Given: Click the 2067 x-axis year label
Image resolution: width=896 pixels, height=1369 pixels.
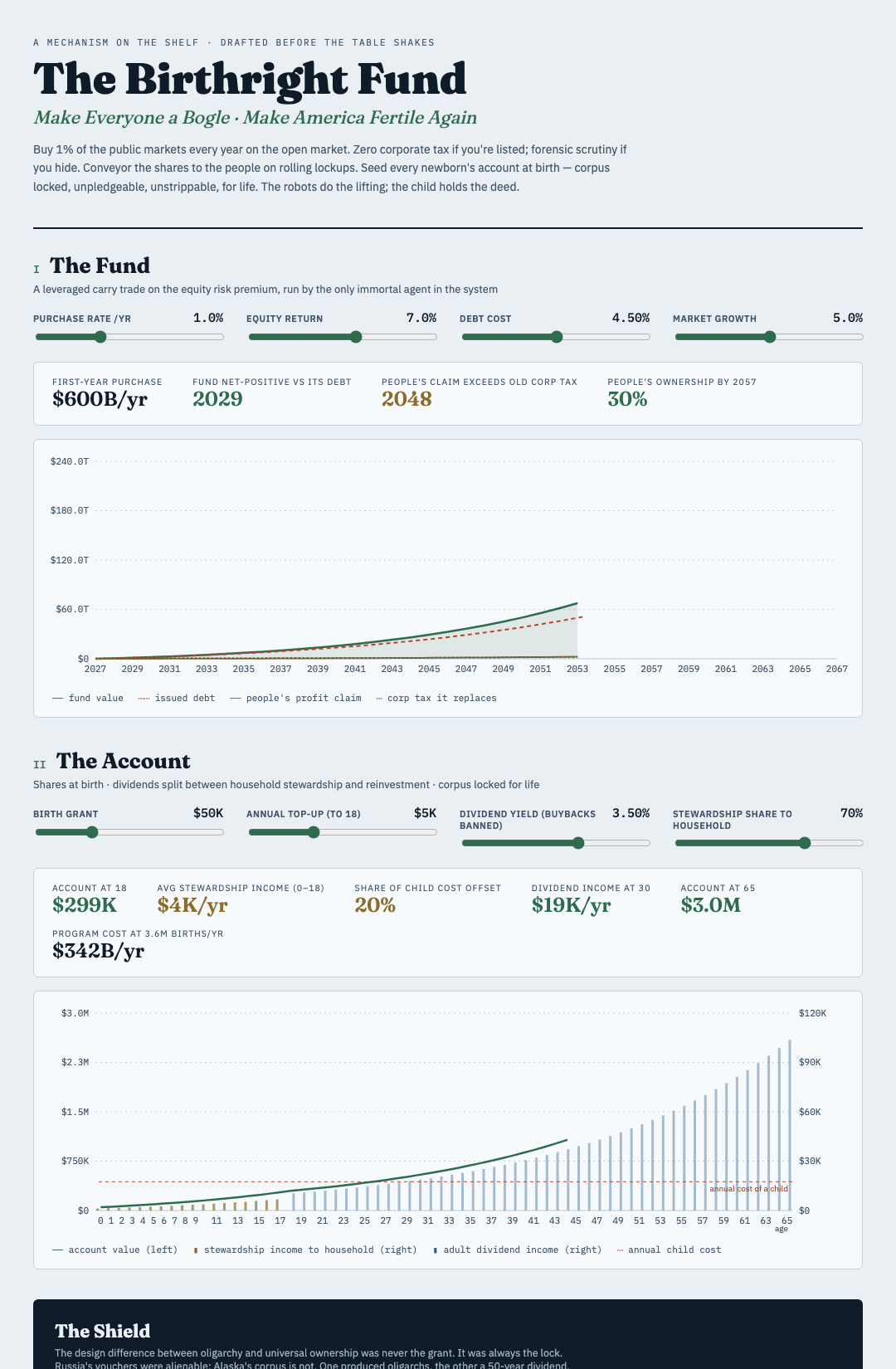Looking at the screenshot, I should coord(836,669).
